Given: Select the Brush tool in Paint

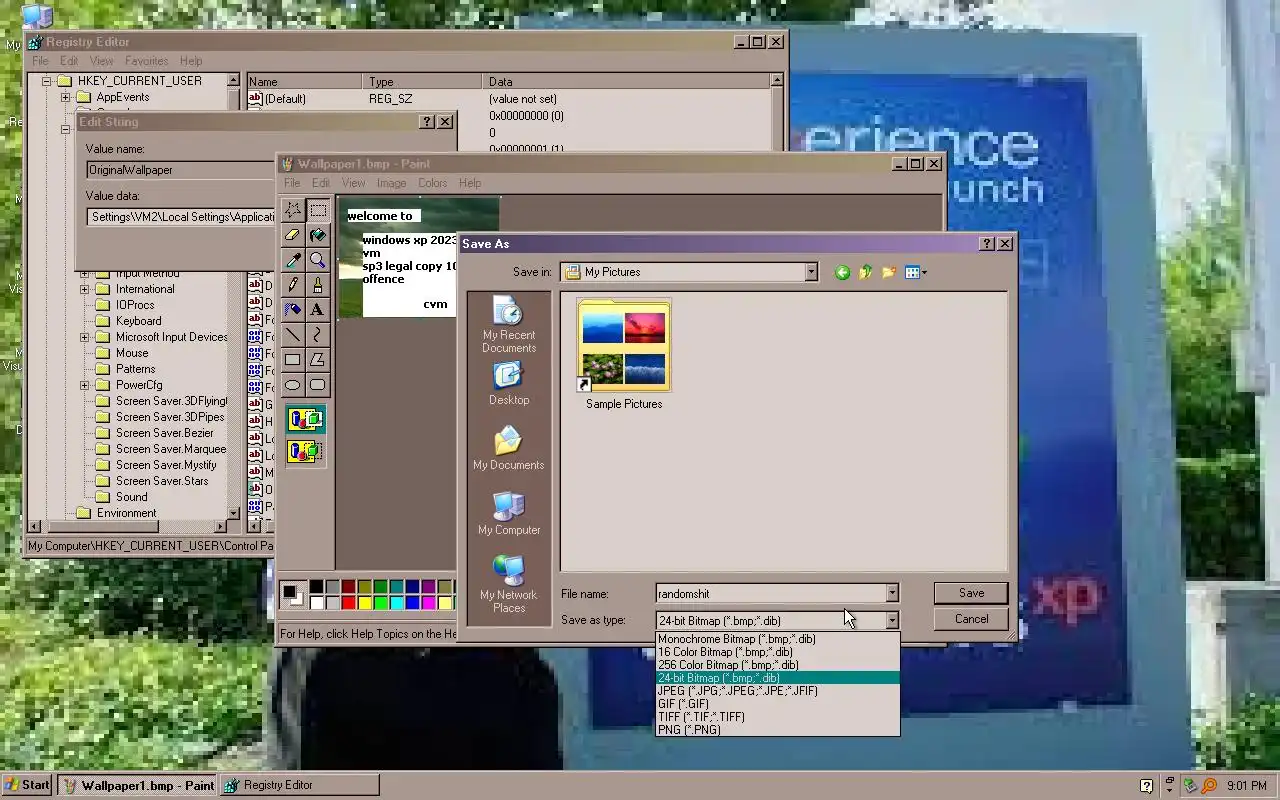Looking at the screenshot, I should pos(318,285).
